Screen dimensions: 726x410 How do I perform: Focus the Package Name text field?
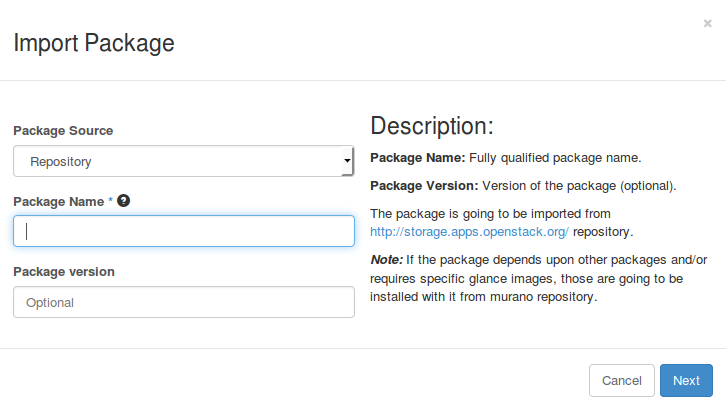click(x=183, y=231)
